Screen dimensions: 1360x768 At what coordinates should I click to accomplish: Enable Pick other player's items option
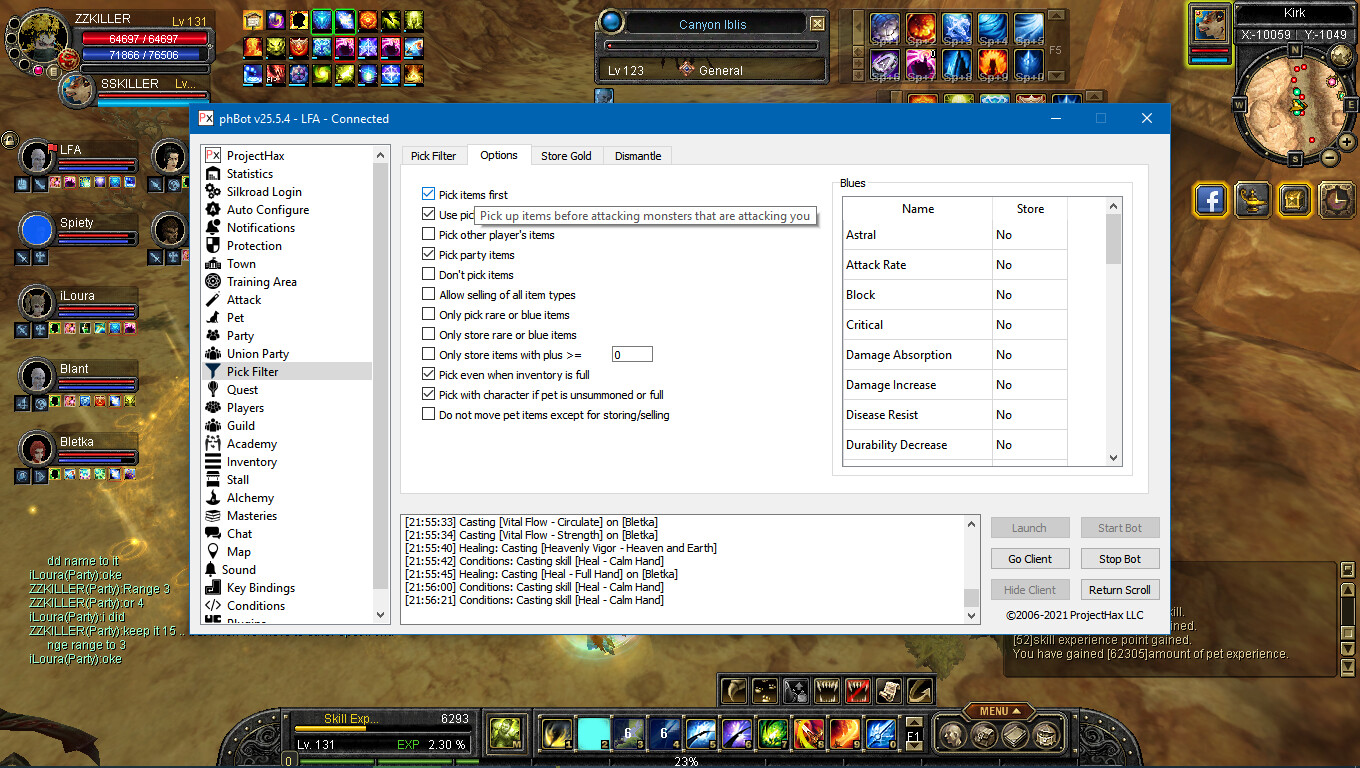click(x=429, y=235)
